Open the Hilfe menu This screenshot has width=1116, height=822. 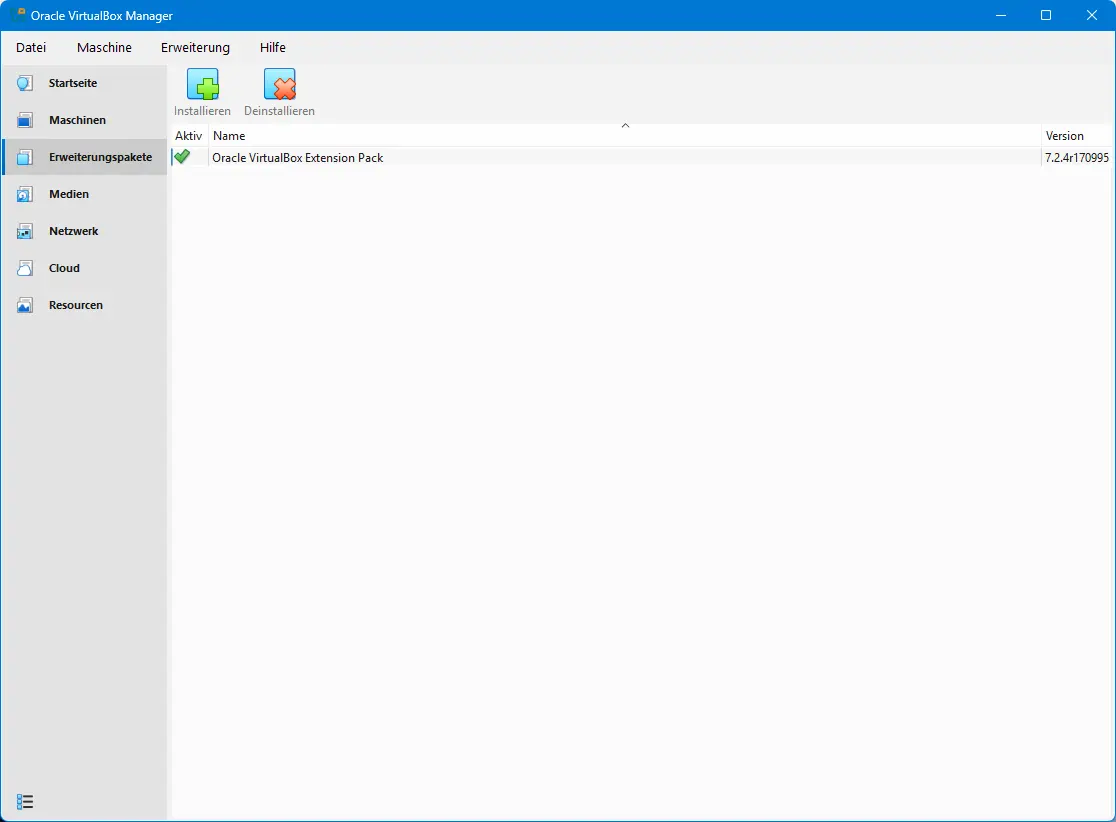(272, 47)
